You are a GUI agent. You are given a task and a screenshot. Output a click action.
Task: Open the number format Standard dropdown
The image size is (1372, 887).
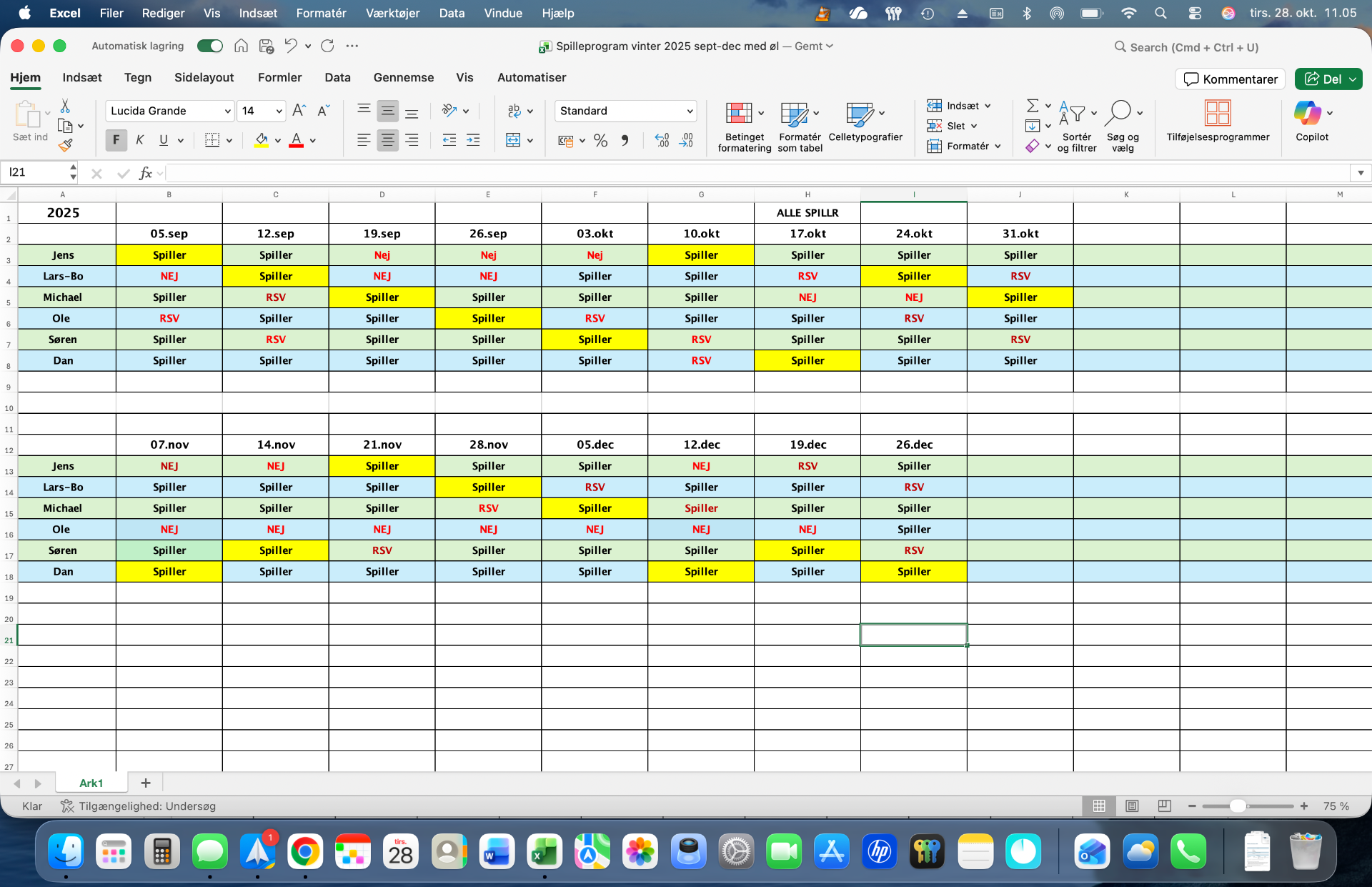690,111
